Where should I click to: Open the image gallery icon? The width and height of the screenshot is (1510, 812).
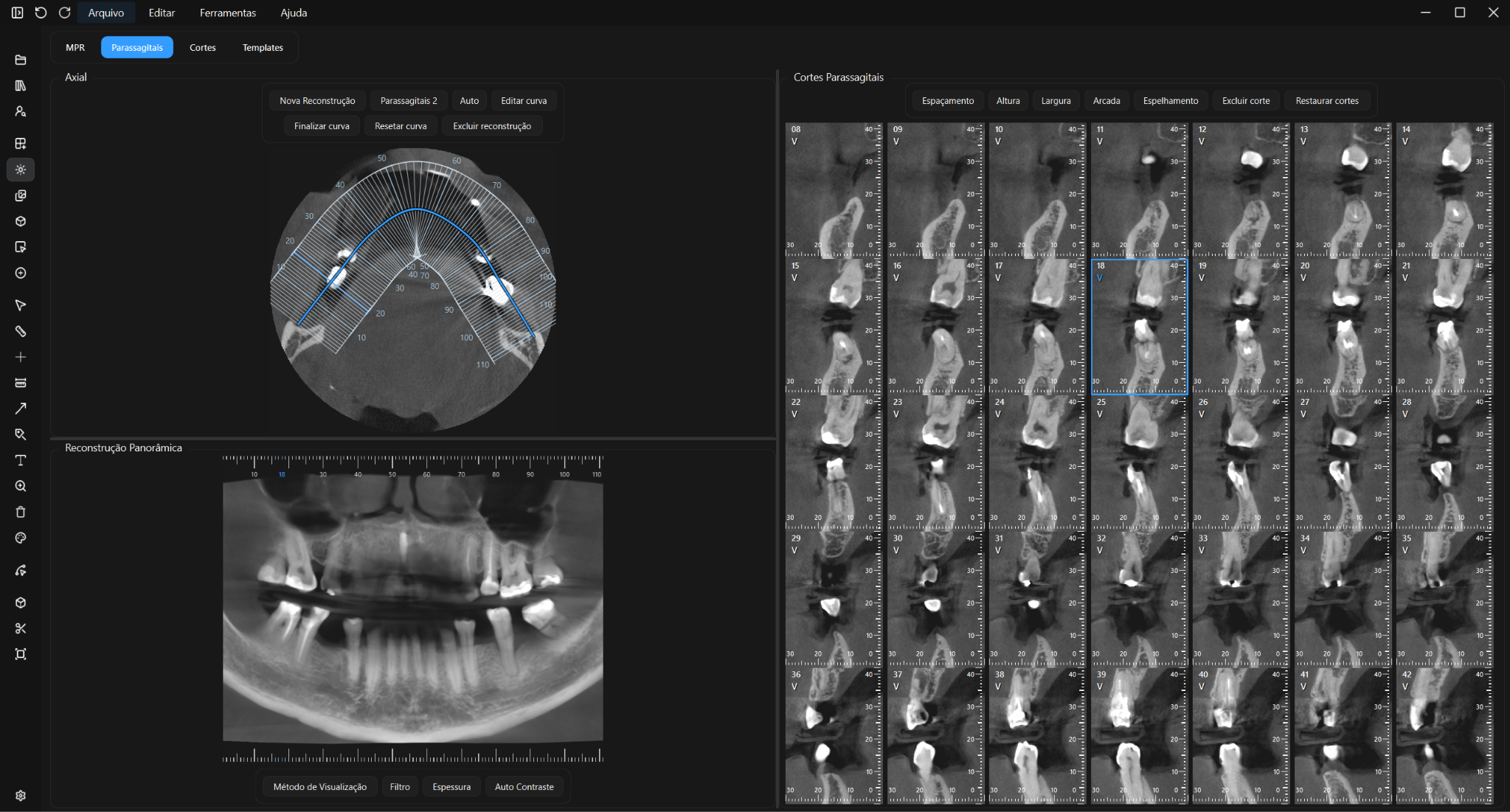[21, 195]
